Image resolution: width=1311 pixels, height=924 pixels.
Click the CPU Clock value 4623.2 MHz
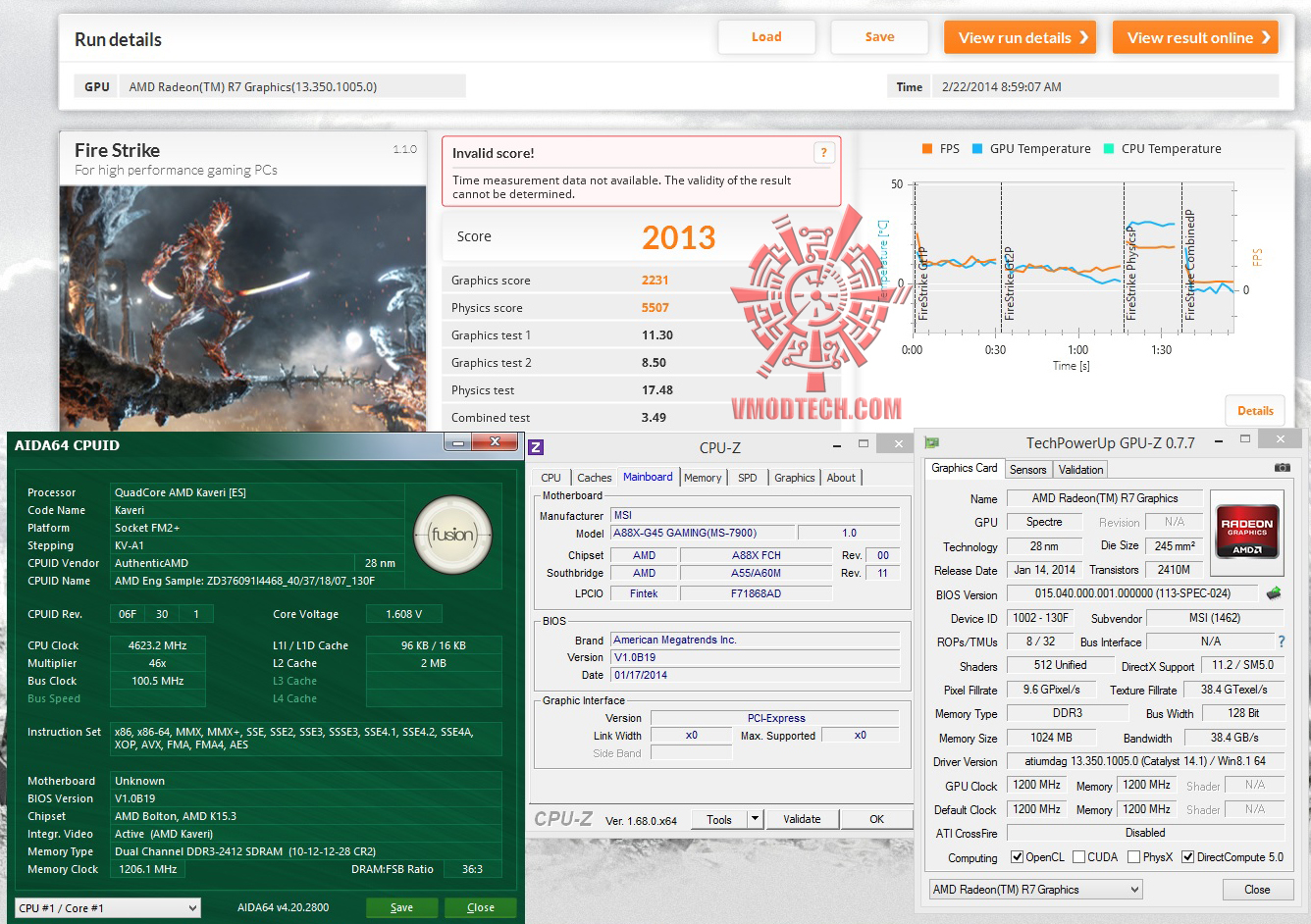[x=157, y=645]
